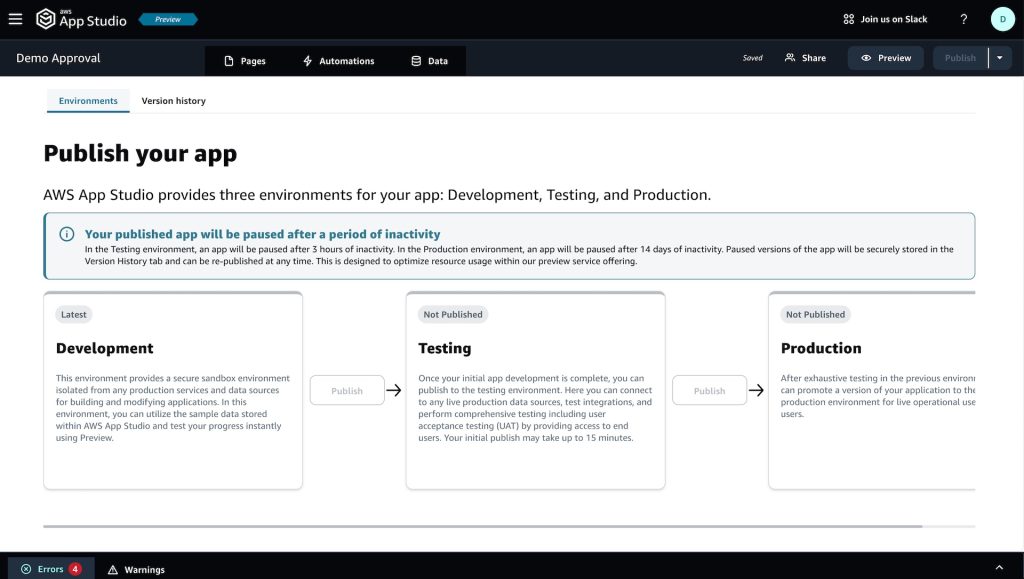
Task: Open the Automations tab
Action: [338, 61]
